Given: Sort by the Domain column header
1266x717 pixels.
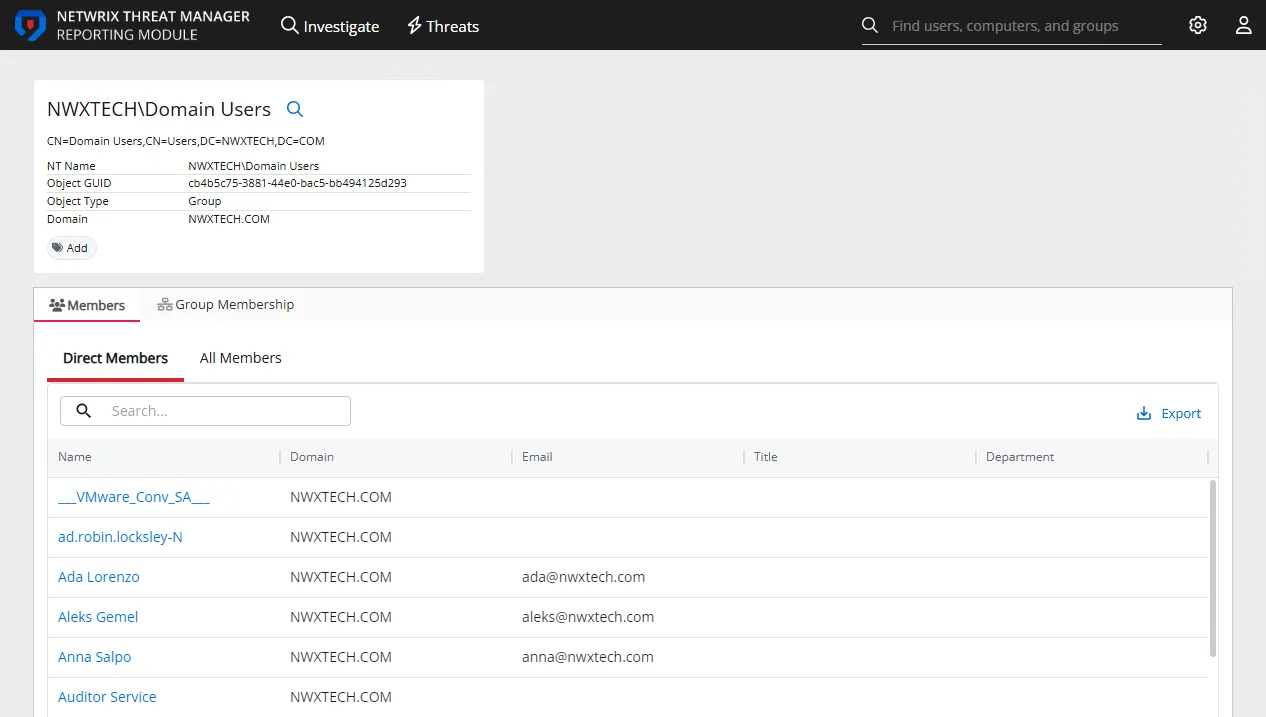Looking at the screenshot, I should pos(312,457).
